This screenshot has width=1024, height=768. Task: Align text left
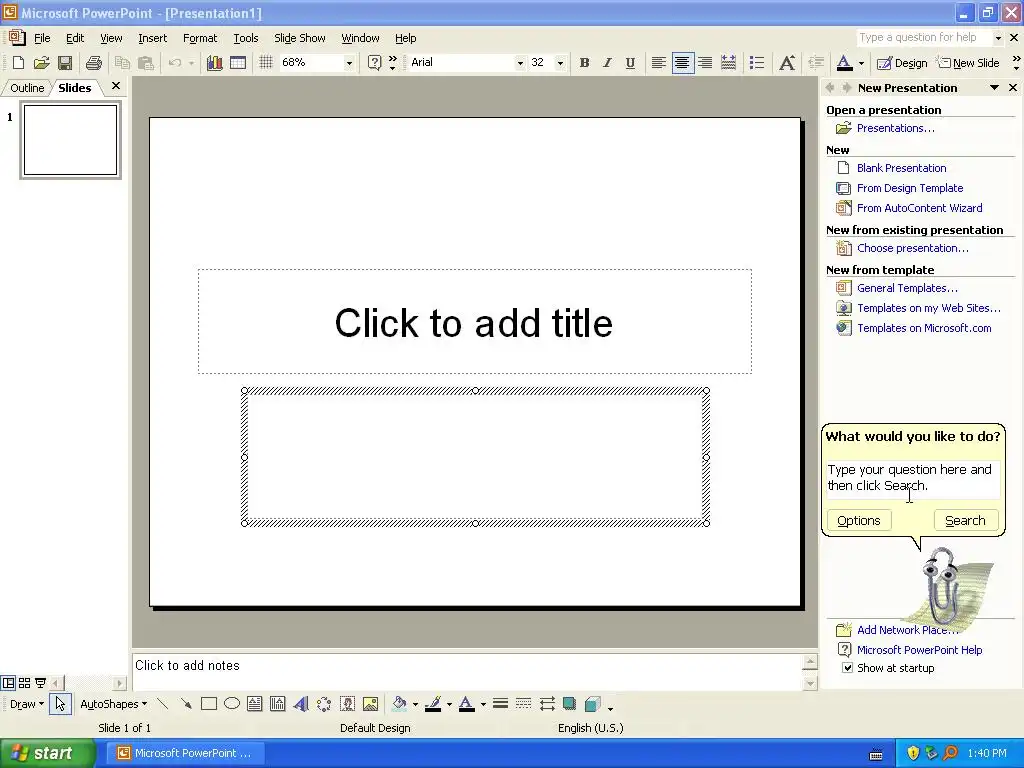coord(659,63)
